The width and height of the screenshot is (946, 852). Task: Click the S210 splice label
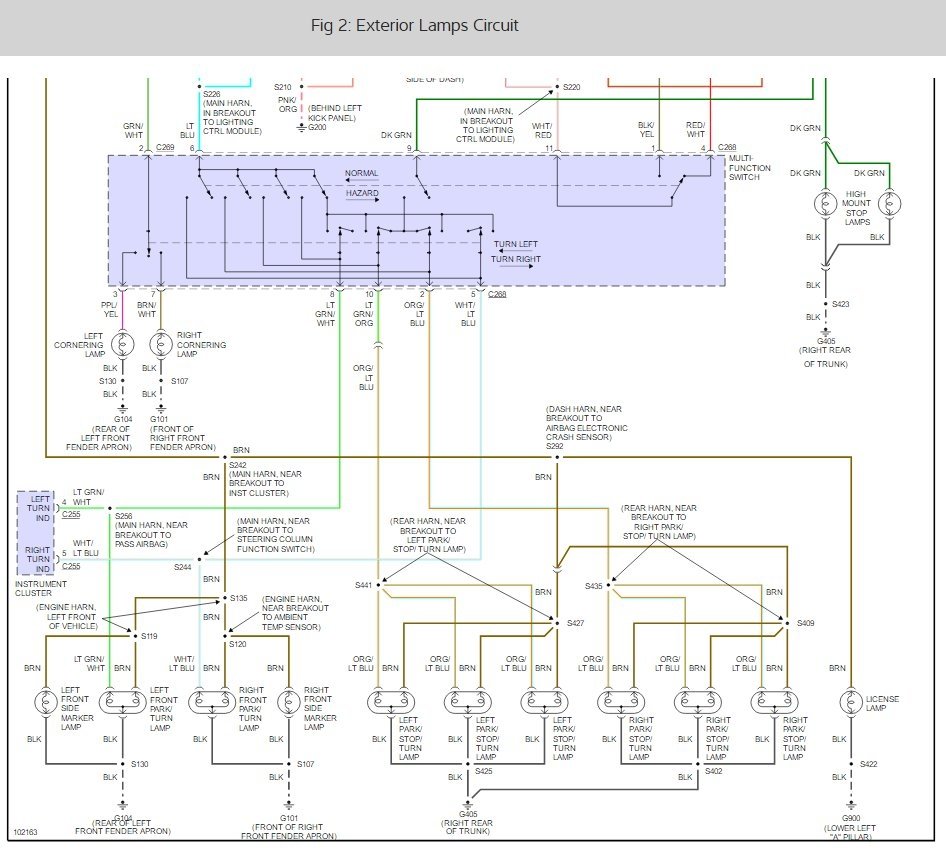[282, 87]
